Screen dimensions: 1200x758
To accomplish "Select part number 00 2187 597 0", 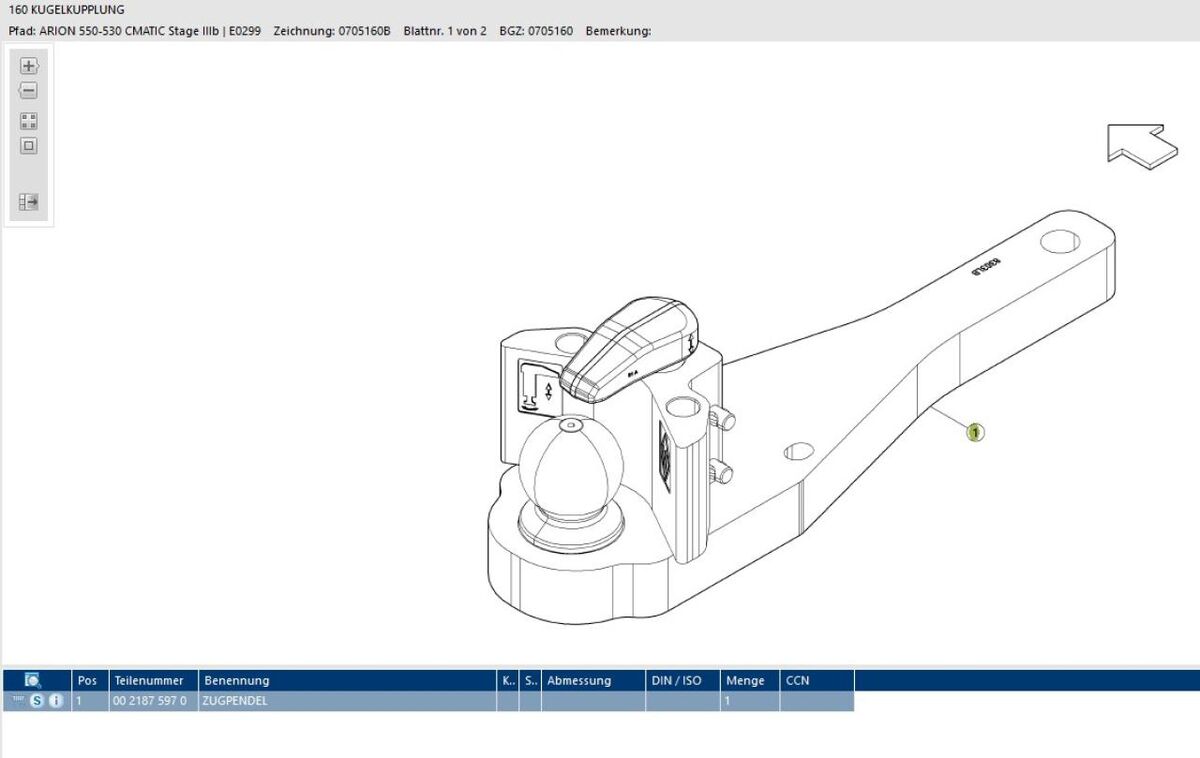I will pos(150,701).
